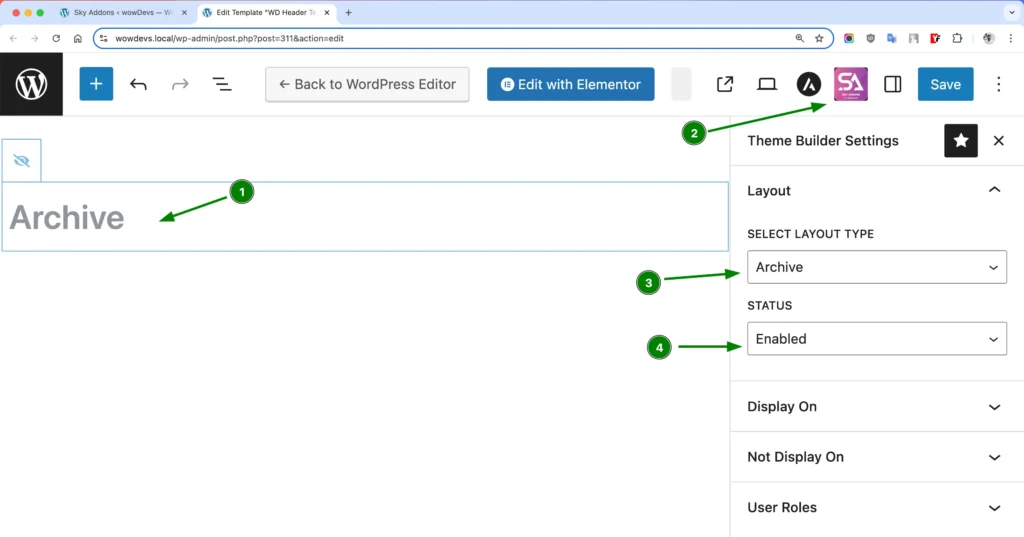The image size is (1024, 537).
Task: Toggle Sky Addons Theme Builder panel
Action: coord(850,84)
